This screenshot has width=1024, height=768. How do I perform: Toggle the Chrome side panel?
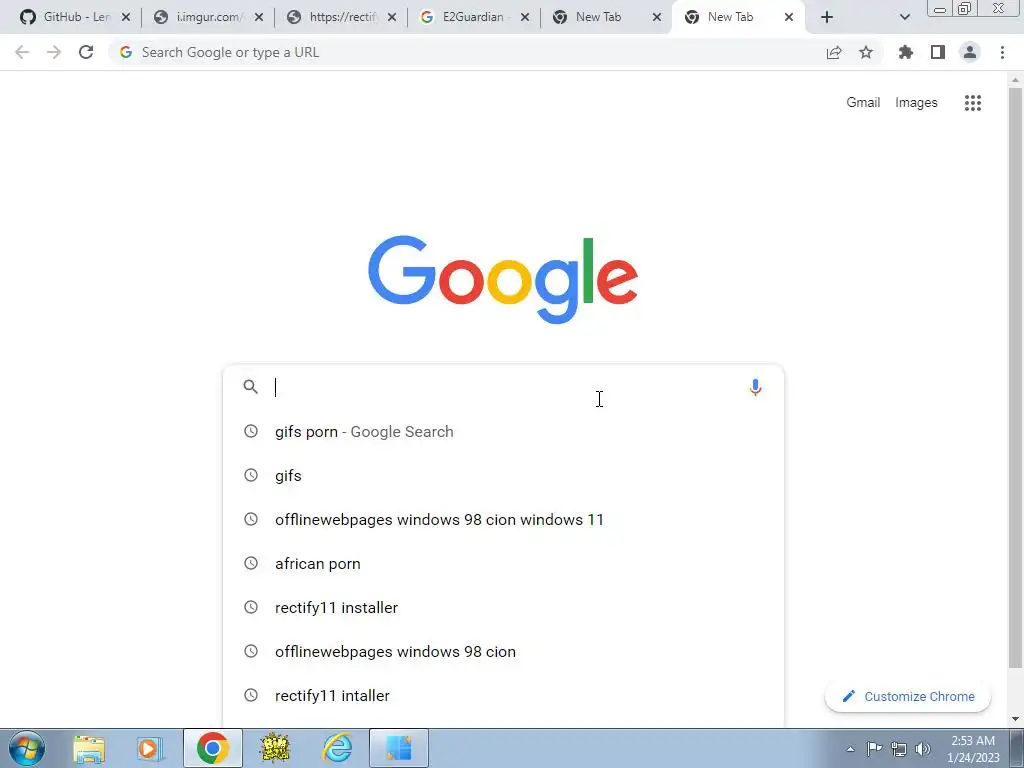[938, 52]
